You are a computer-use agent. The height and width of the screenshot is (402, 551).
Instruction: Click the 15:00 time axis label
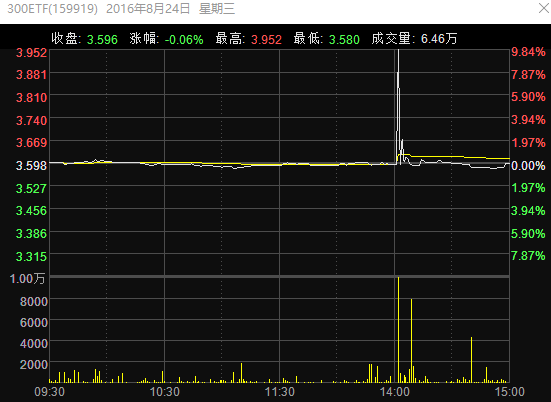(510, 391)
